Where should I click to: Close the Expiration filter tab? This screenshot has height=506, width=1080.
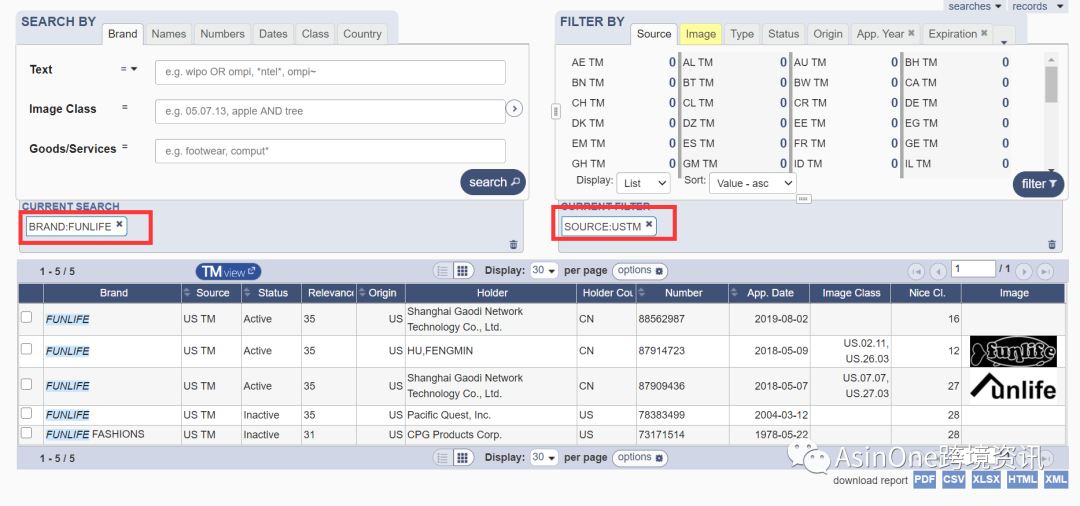984,33
